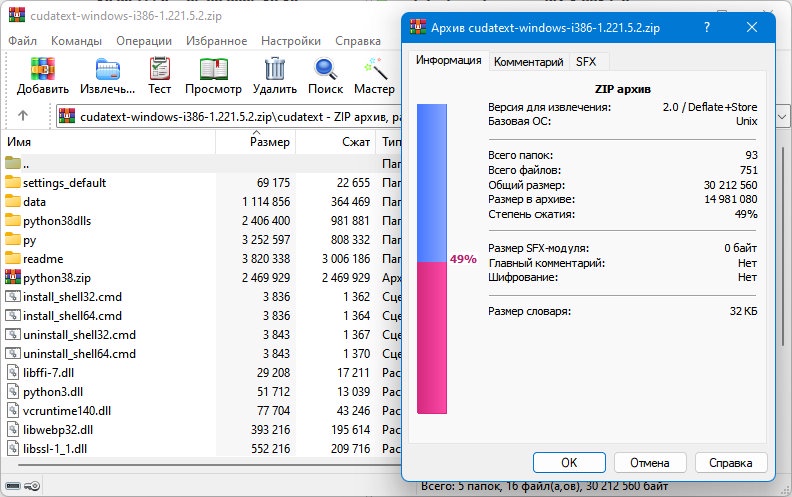The image size is (792, 497).
Task: Open the Файл menu
Action: click(22, 41)
